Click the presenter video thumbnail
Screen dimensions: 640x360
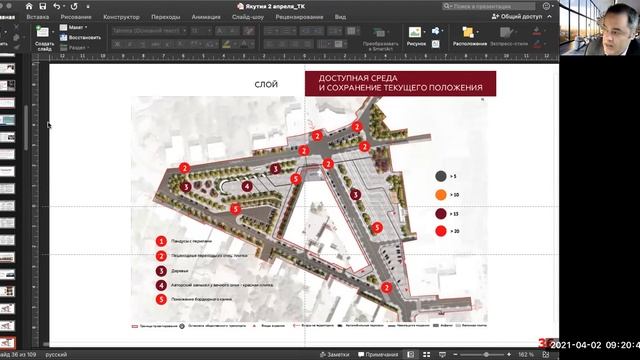click(x=600, y=28)
